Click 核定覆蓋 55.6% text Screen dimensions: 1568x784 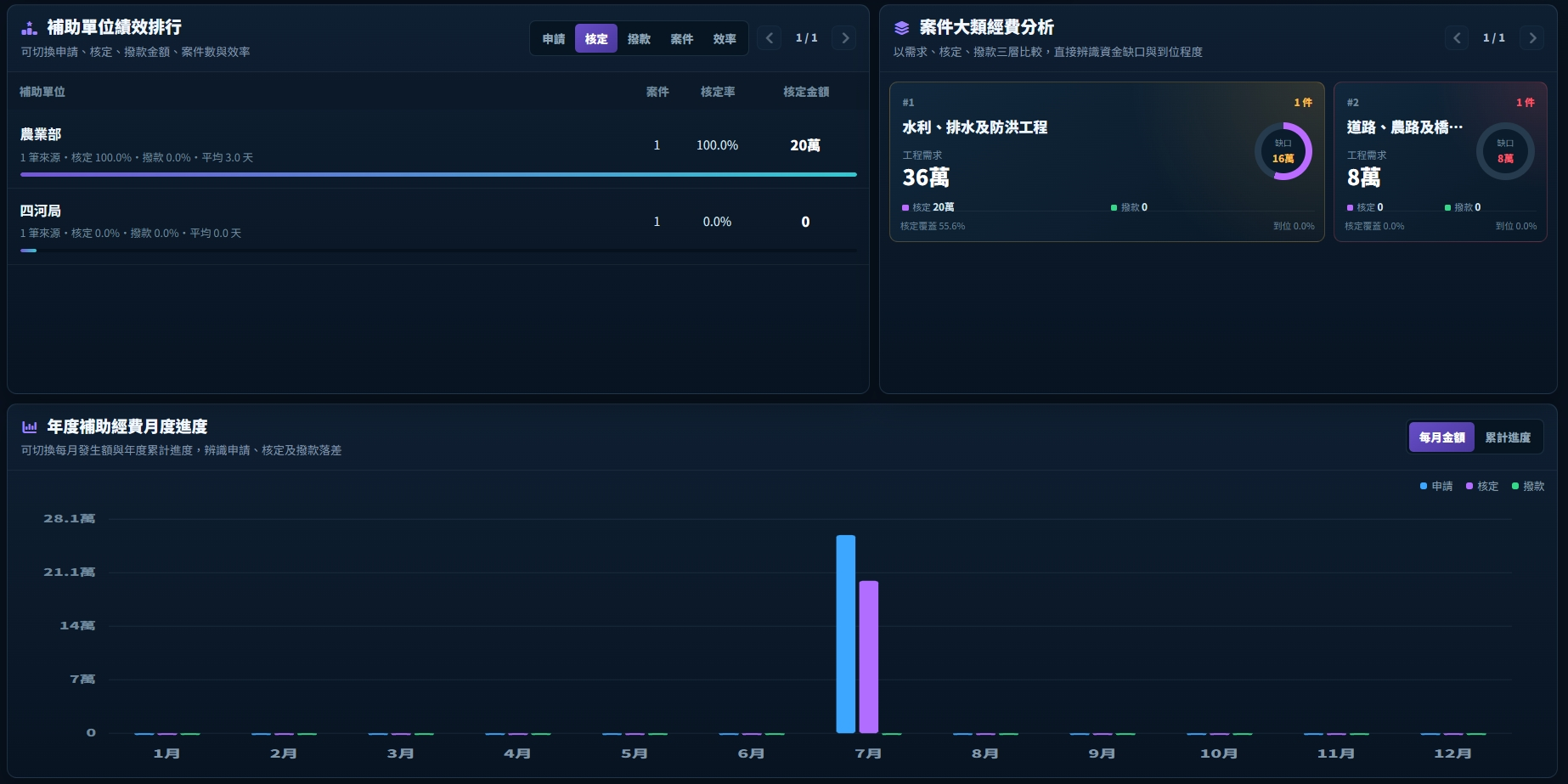[933, 227]
